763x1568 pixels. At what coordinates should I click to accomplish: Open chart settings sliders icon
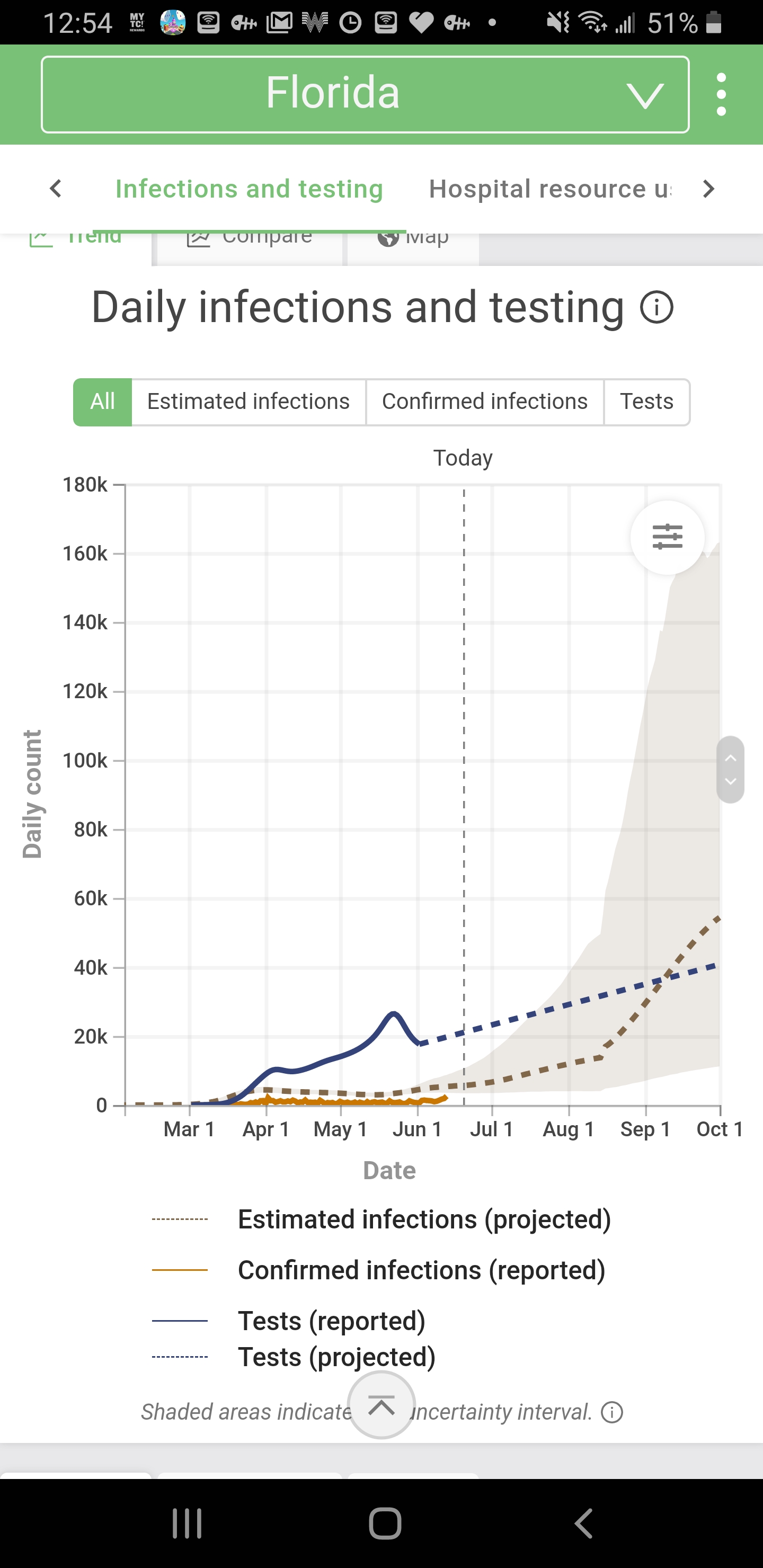[x=668, y=537]
